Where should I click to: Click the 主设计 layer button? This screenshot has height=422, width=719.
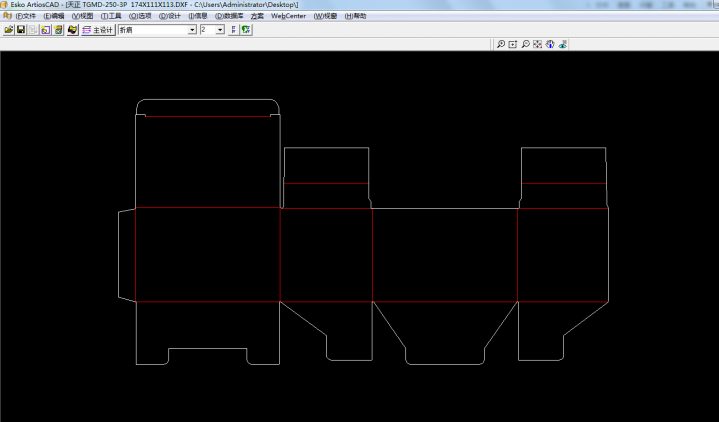103,30
